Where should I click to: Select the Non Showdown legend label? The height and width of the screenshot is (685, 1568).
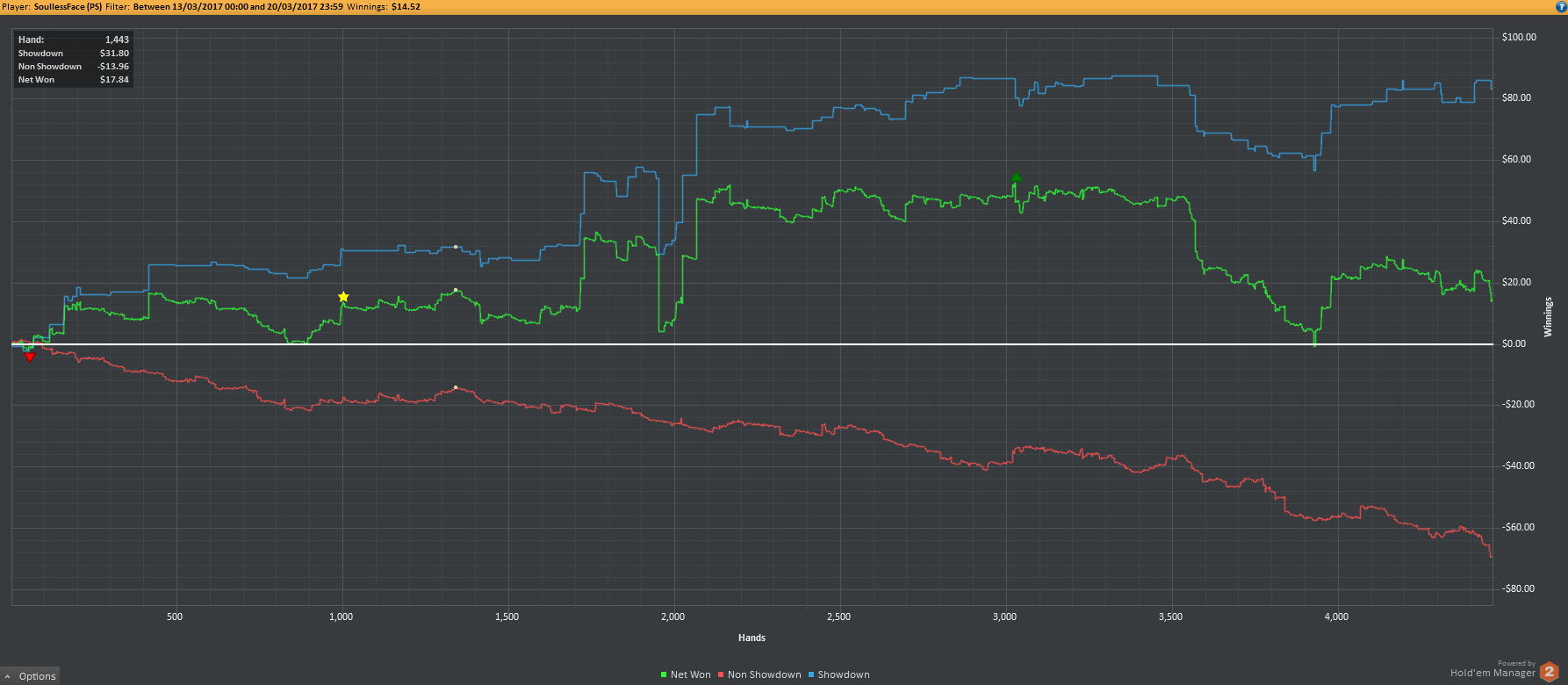765,674
